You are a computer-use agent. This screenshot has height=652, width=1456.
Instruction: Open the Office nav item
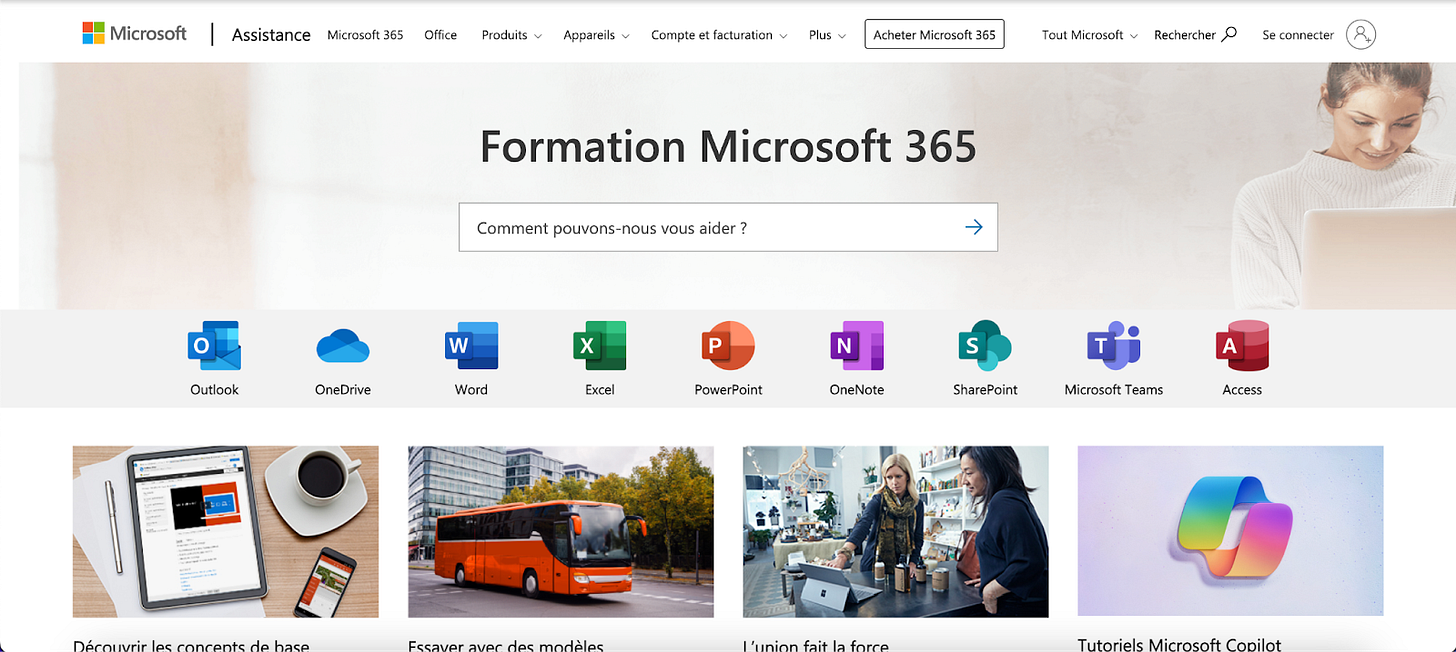(x=440, y=35)
